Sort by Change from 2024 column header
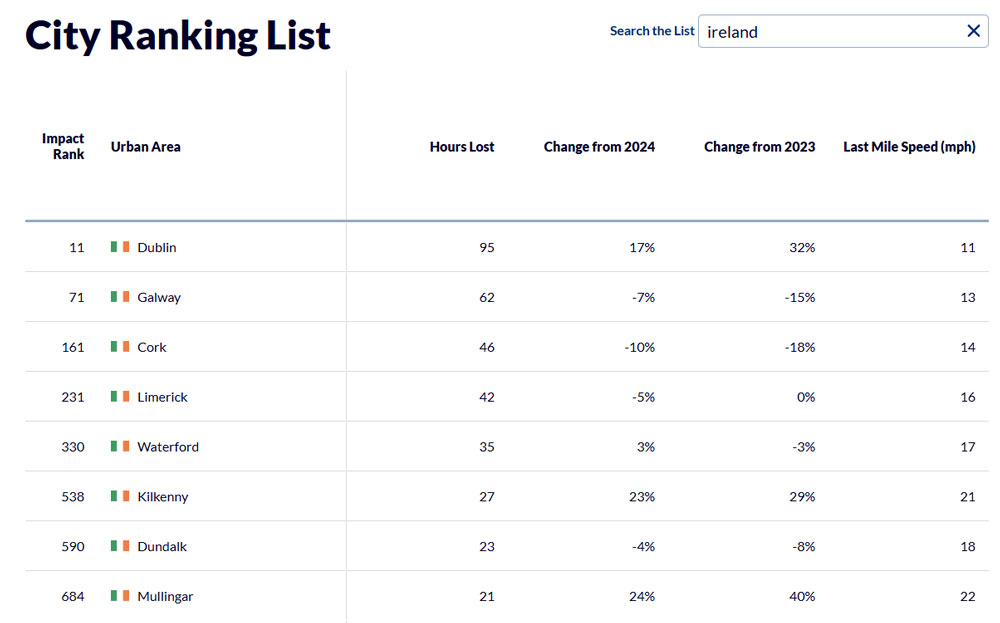 point(599,147)
